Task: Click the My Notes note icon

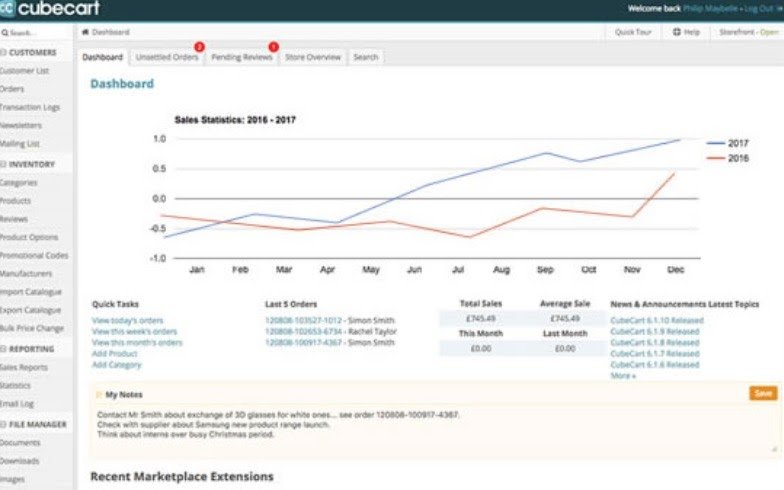Action: [x=99, y=394]
